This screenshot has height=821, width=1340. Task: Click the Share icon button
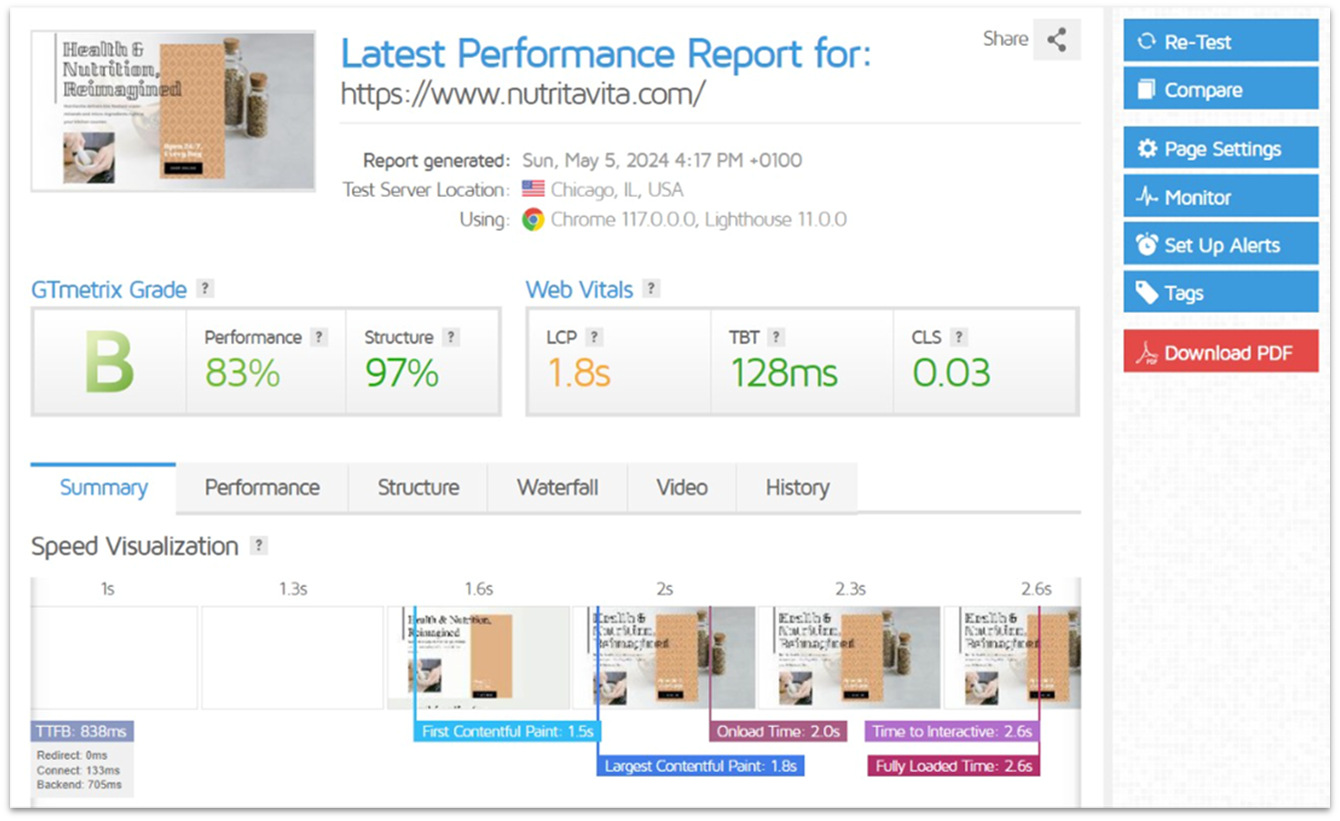tap(1056, 40)
